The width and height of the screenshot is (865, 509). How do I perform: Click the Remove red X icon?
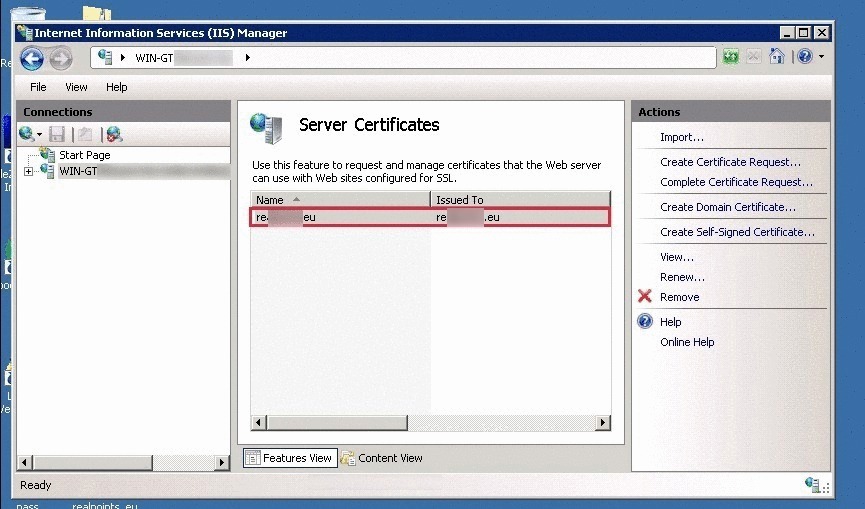click(645, 297)
